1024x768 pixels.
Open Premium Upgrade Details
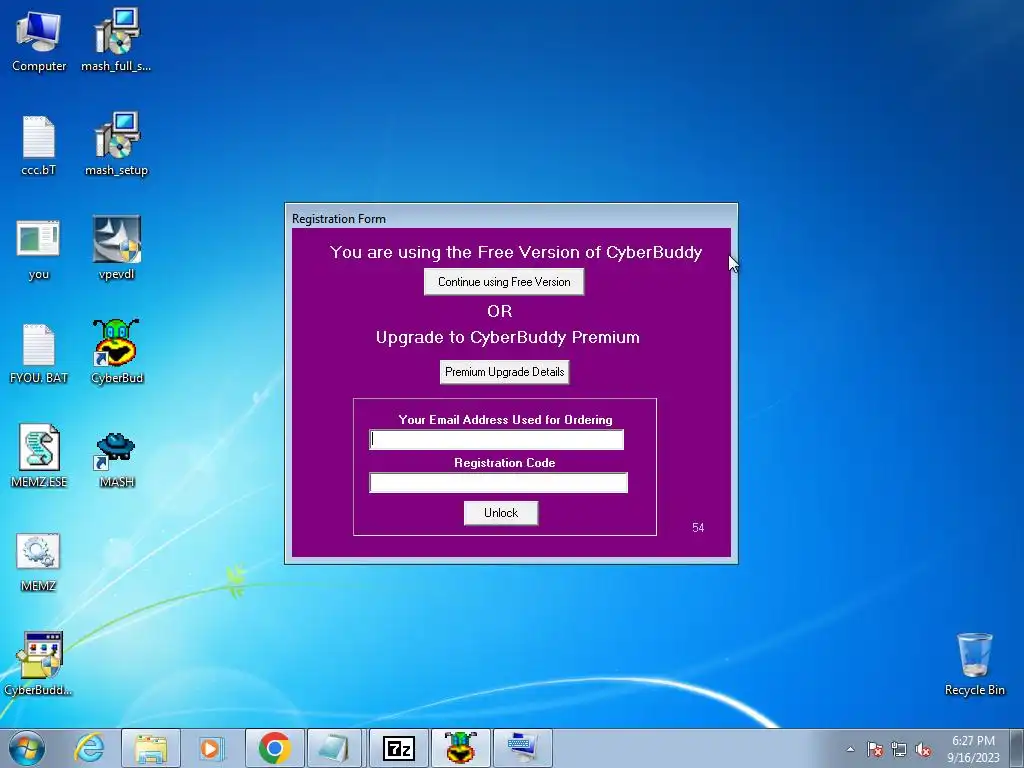click(504, 372)
